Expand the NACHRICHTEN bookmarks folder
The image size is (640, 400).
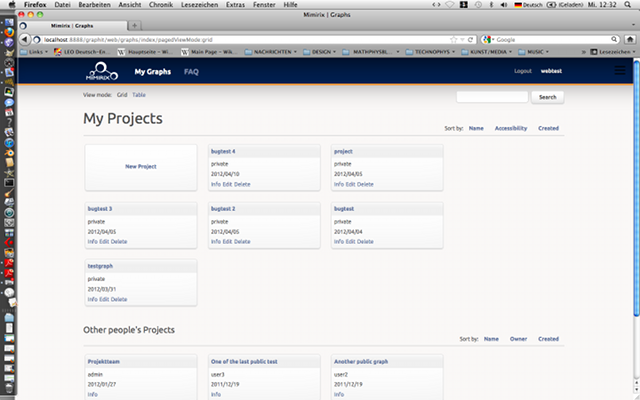271,52
